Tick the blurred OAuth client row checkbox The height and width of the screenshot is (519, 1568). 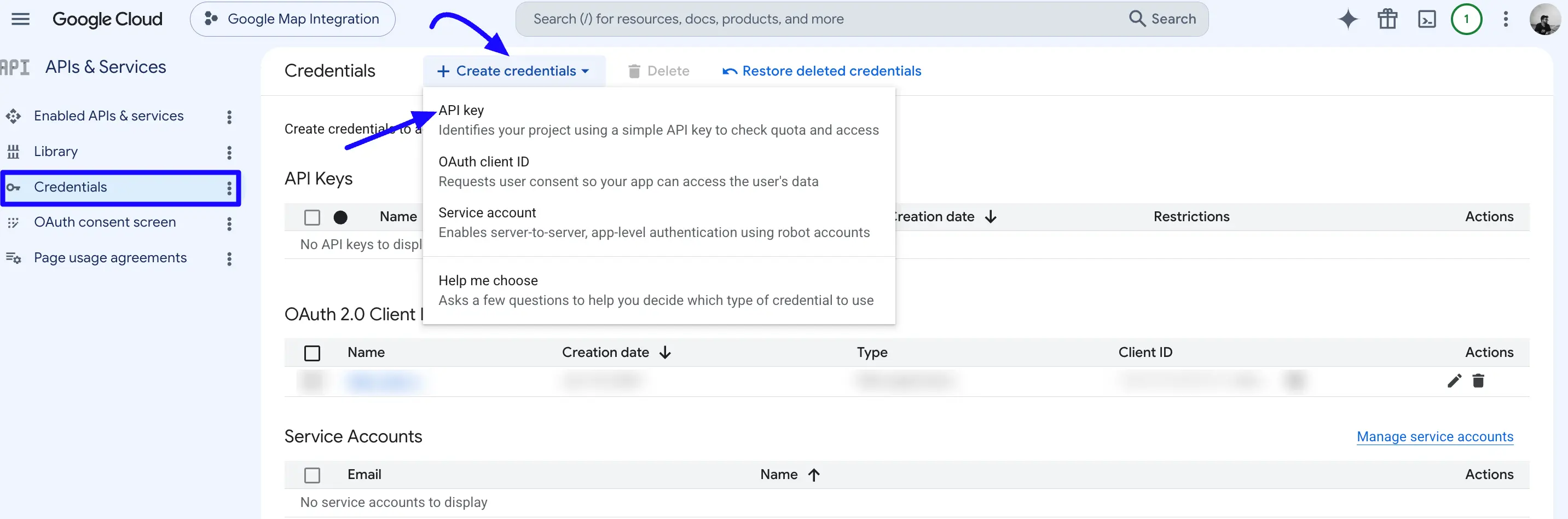click(x=313, y=380)
